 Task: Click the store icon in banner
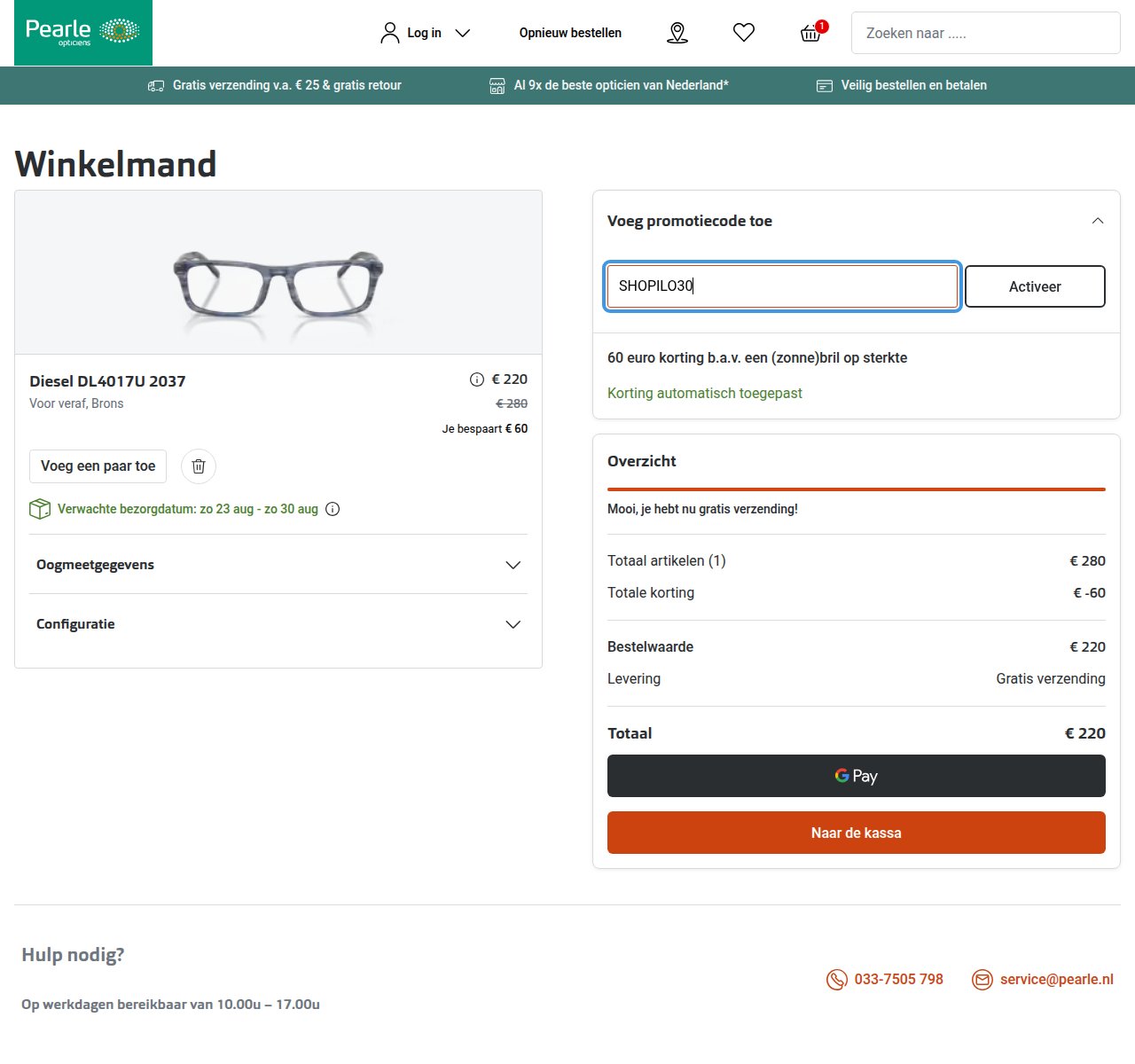497,86
